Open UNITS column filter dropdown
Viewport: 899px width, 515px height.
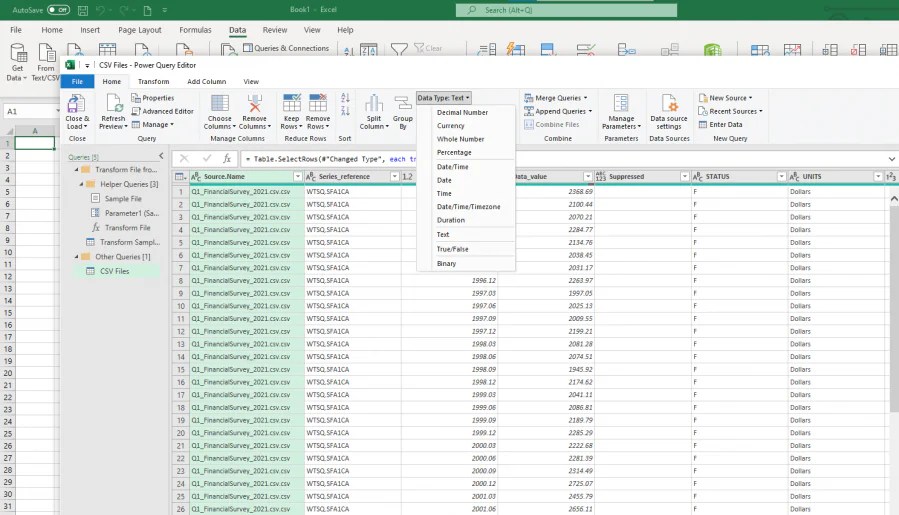(x=878, y=177)
